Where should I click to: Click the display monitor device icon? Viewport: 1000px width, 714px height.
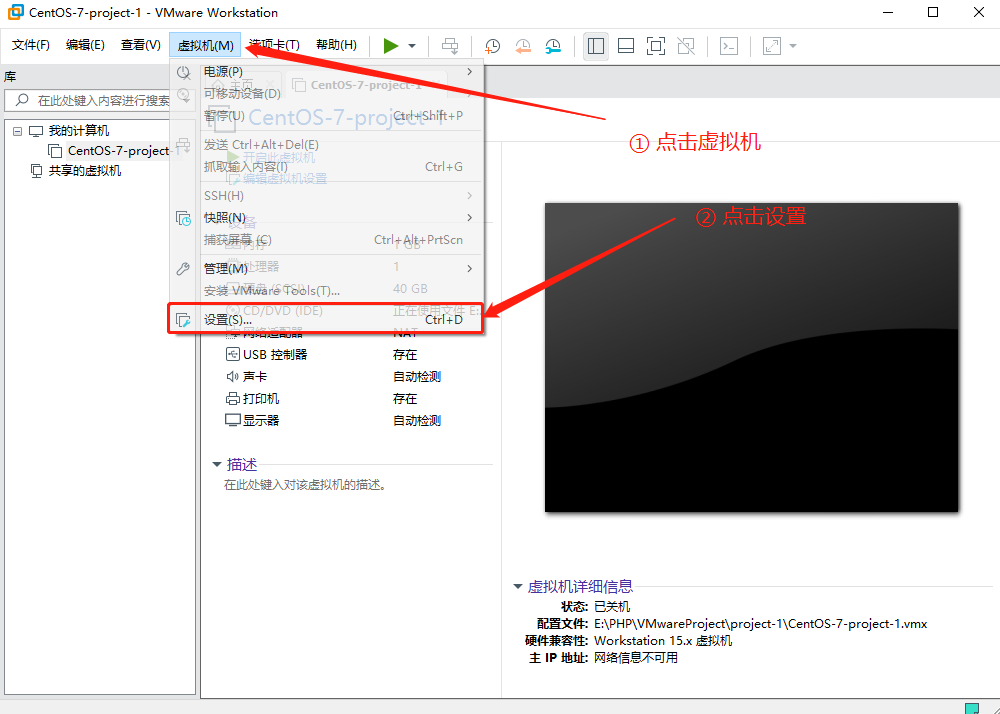coord(233,421)
